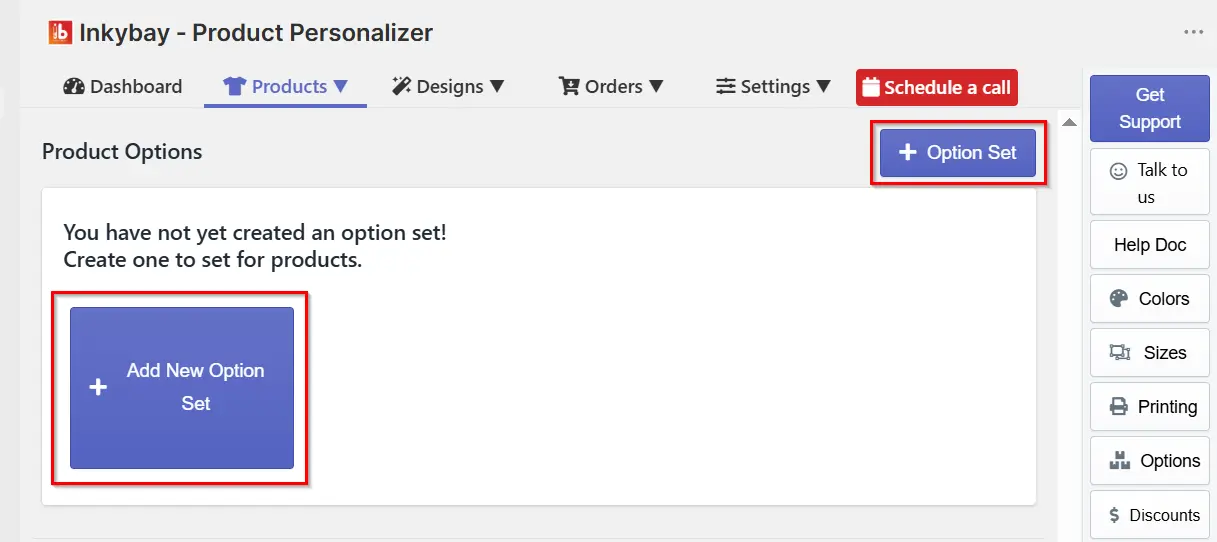Click the Inkybay logo icon

[x=60, y=32]
